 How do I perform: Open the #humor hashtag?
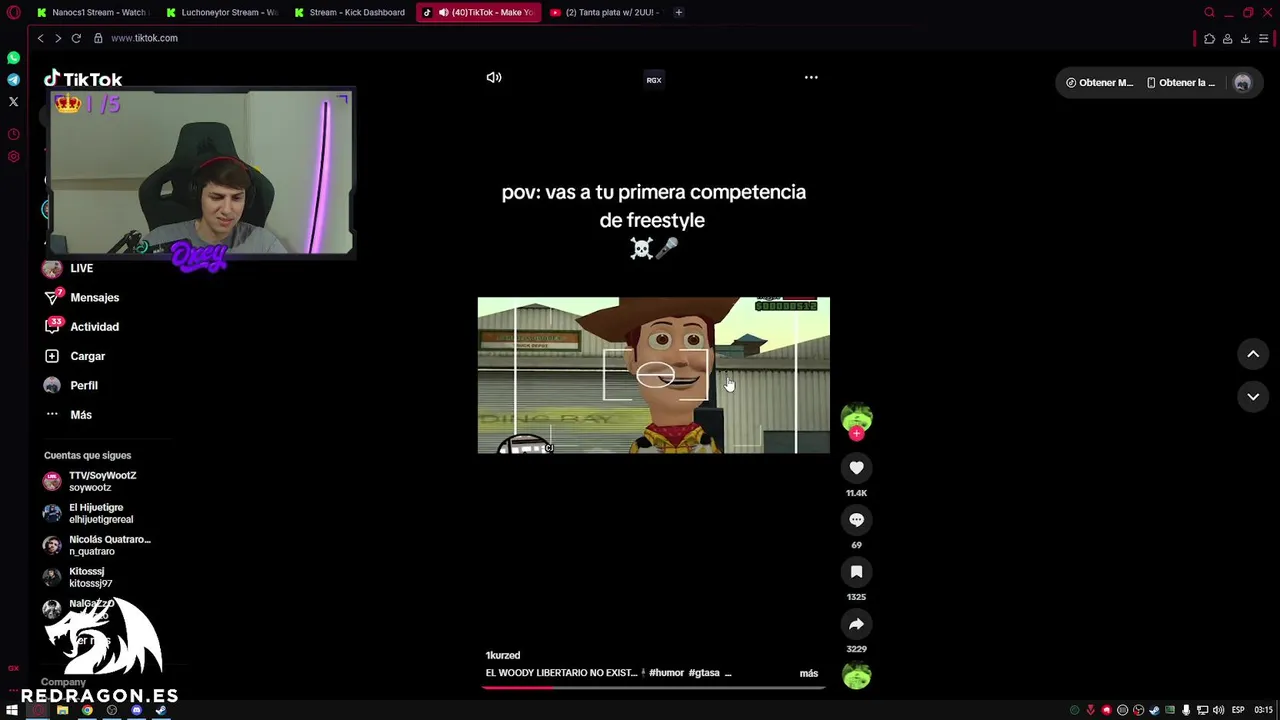[666, 673]
